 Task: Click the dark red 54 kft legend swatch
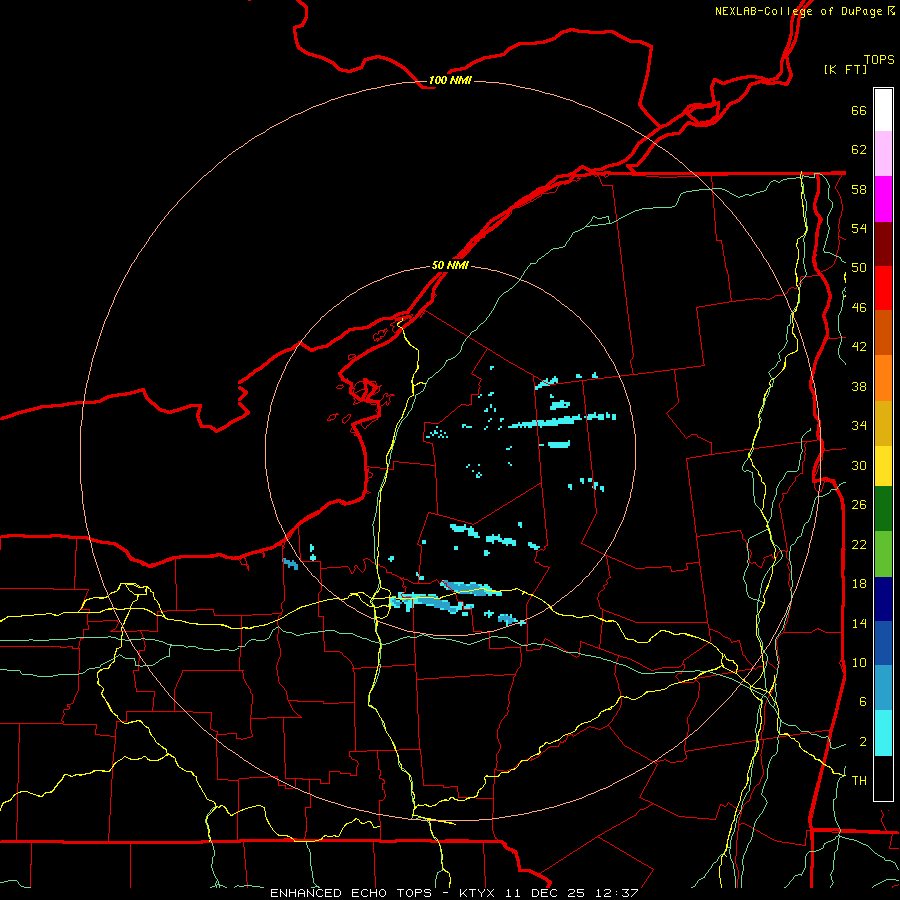(883, 243)
